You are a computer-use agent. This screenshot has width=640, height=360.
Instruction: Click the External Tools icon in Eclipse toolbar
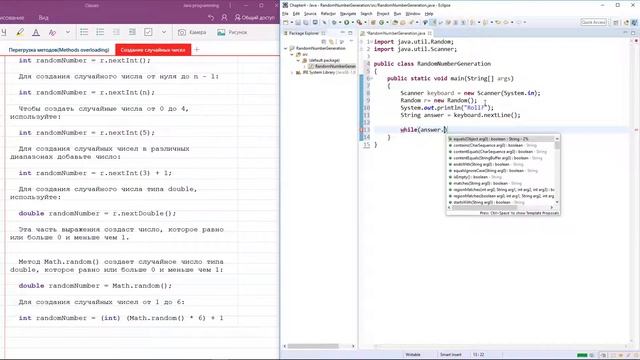[x=359, y=22]
